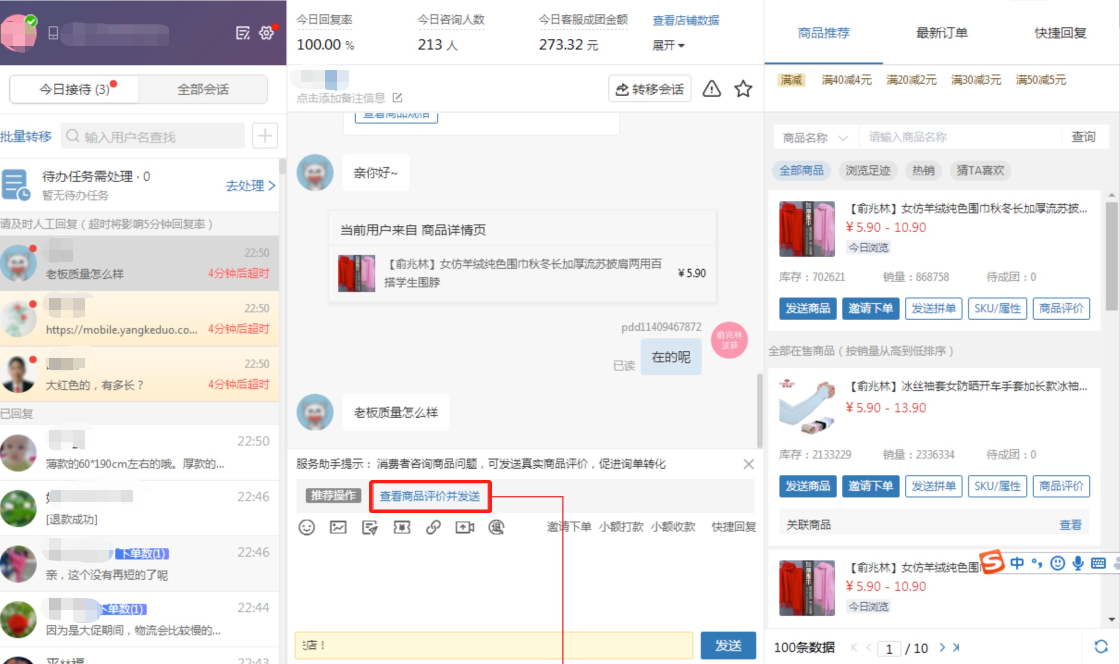
Task: Open 商品名称 search type dropdown
Action: pos(814,137)
